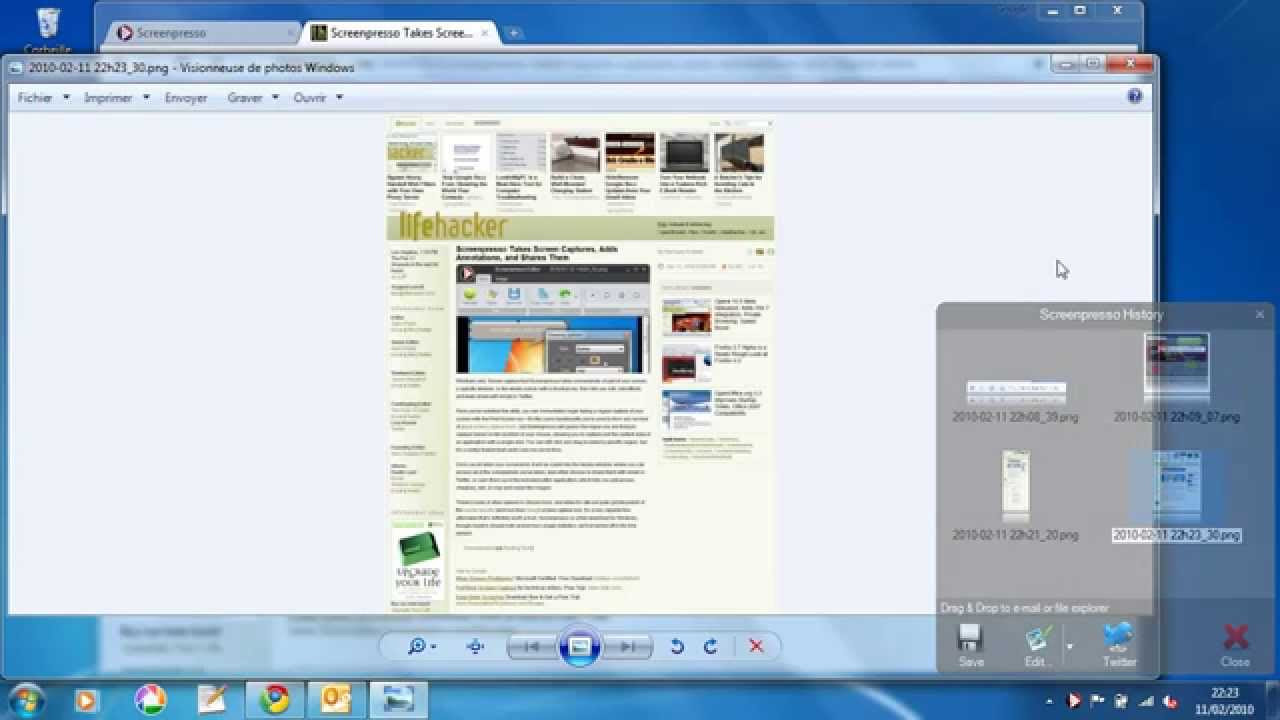This screenshot has height=720, width=1280.
Task: Open Action Center flag in the tray
Action: click(x=1097, y=701)
